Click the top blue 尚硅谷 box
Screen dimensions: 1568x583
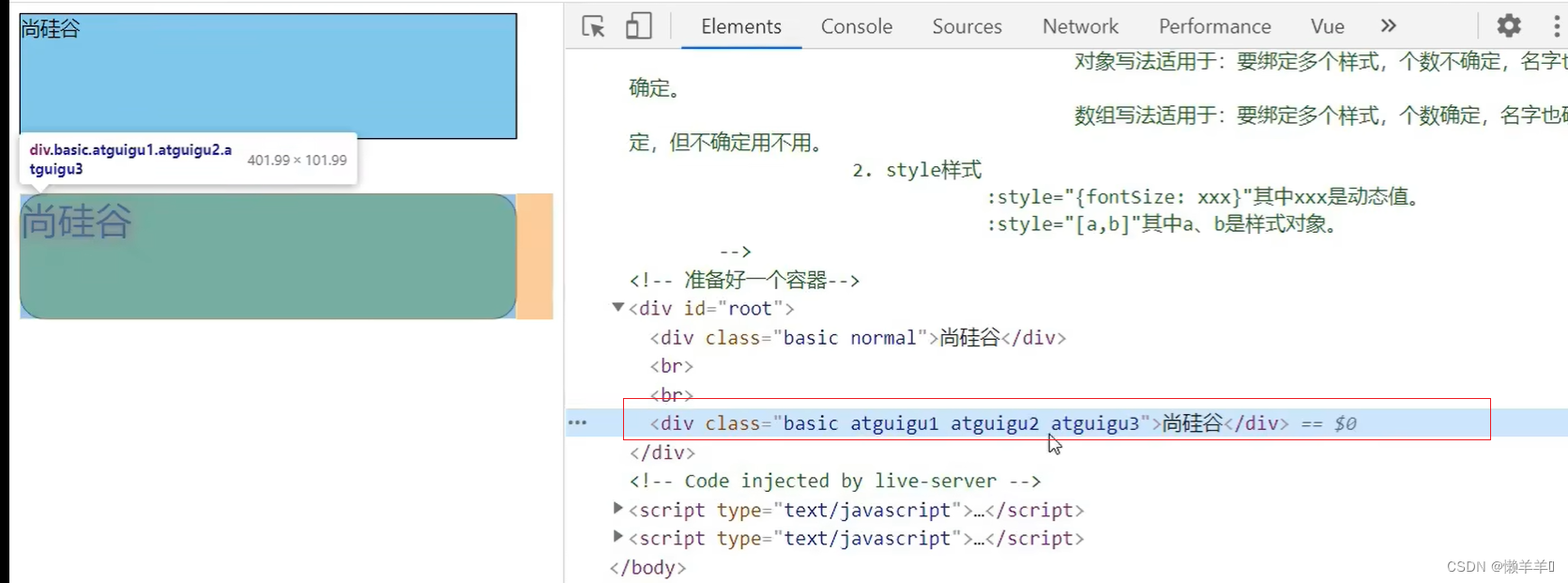click(x=267, y=76)
